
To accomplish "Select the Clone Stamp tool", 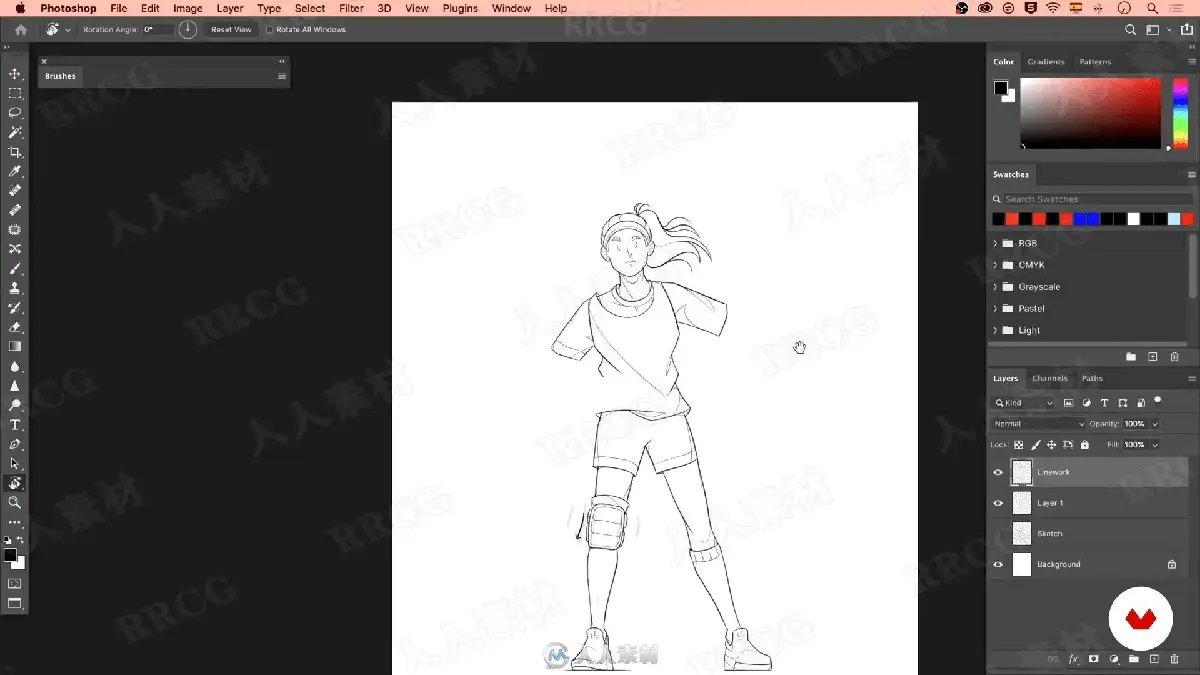I will [15, 288].
